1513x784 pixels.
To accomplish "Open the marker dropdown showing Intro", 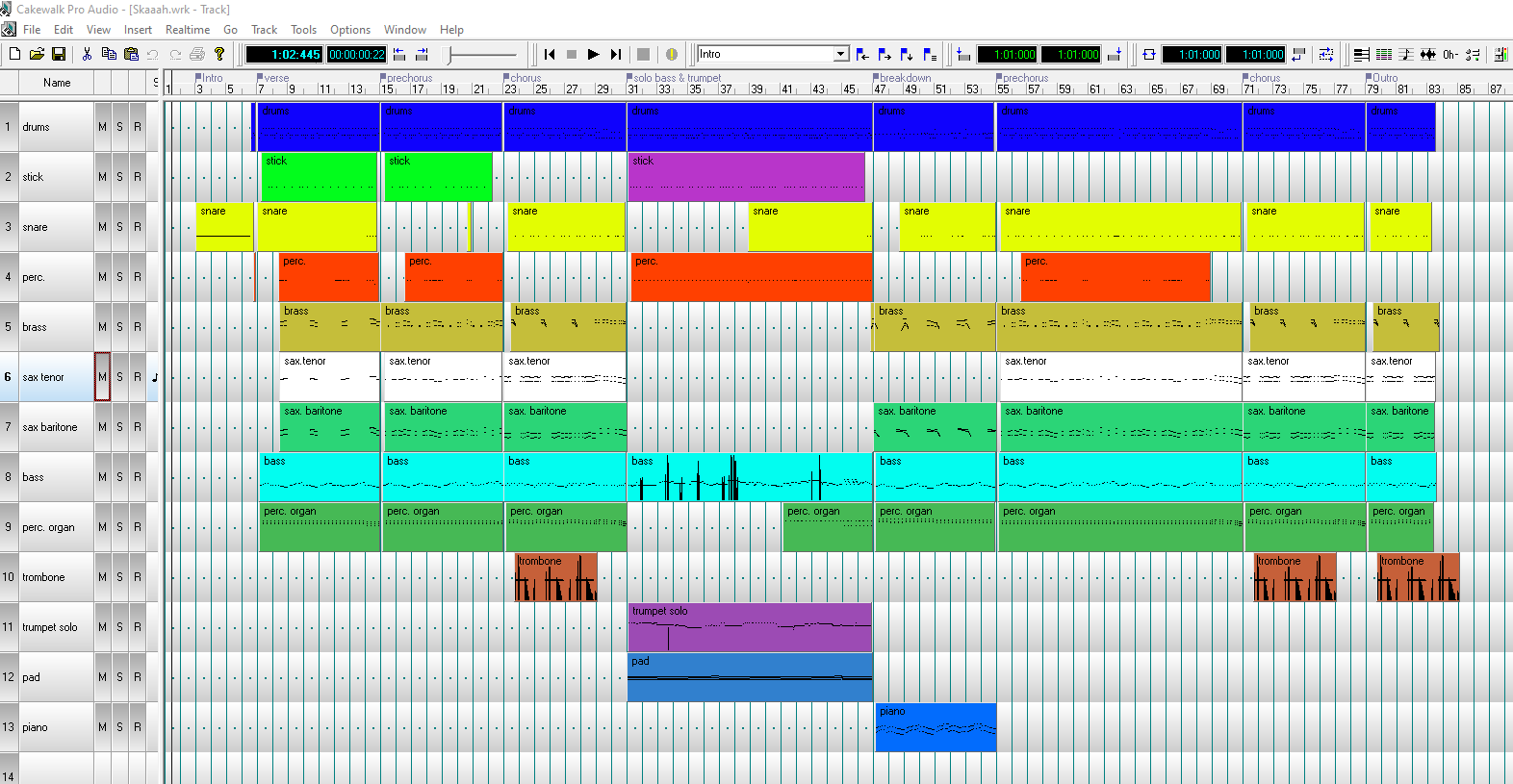I will [841, 54].
